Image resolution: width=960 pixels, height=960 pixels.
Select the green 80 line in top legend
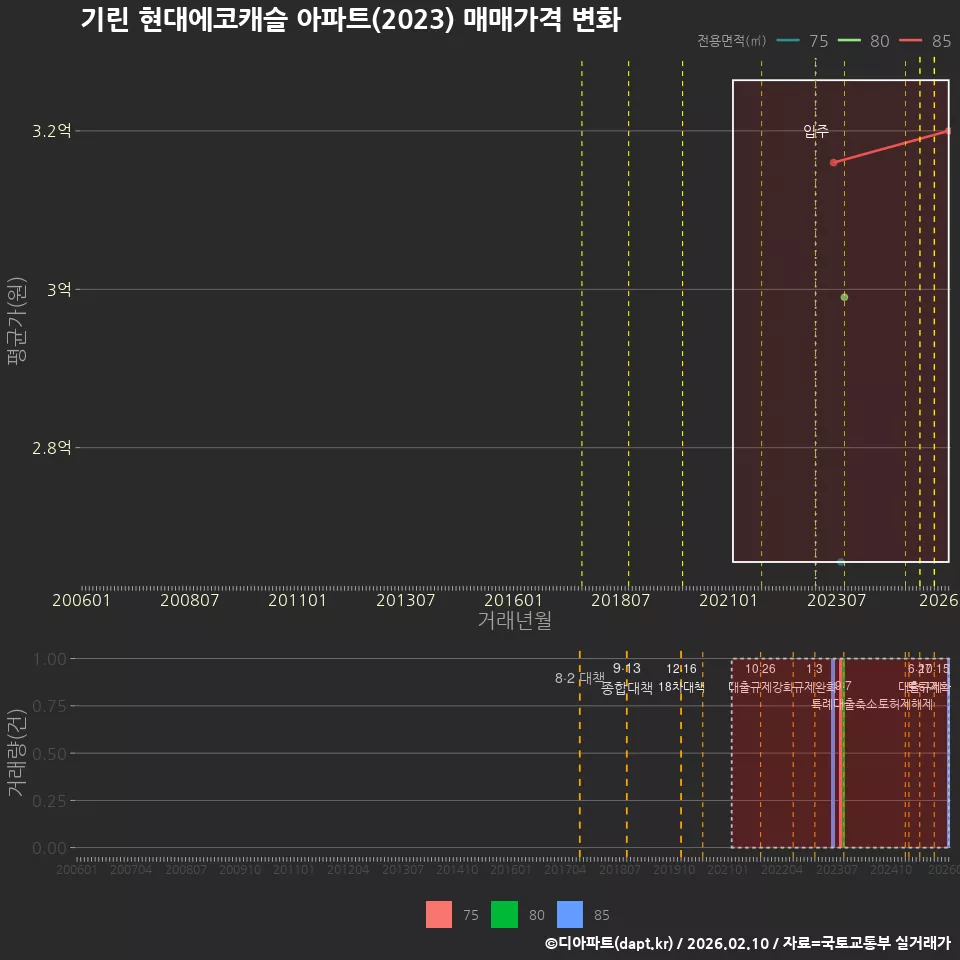coord(849,40)
